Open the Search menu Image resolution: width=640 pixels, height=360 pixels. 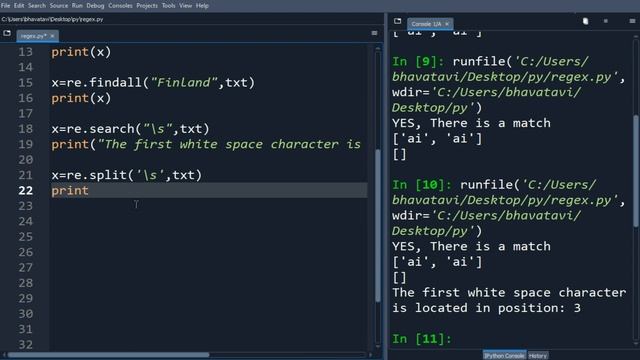pyautogui.click(x=37, y=6)
